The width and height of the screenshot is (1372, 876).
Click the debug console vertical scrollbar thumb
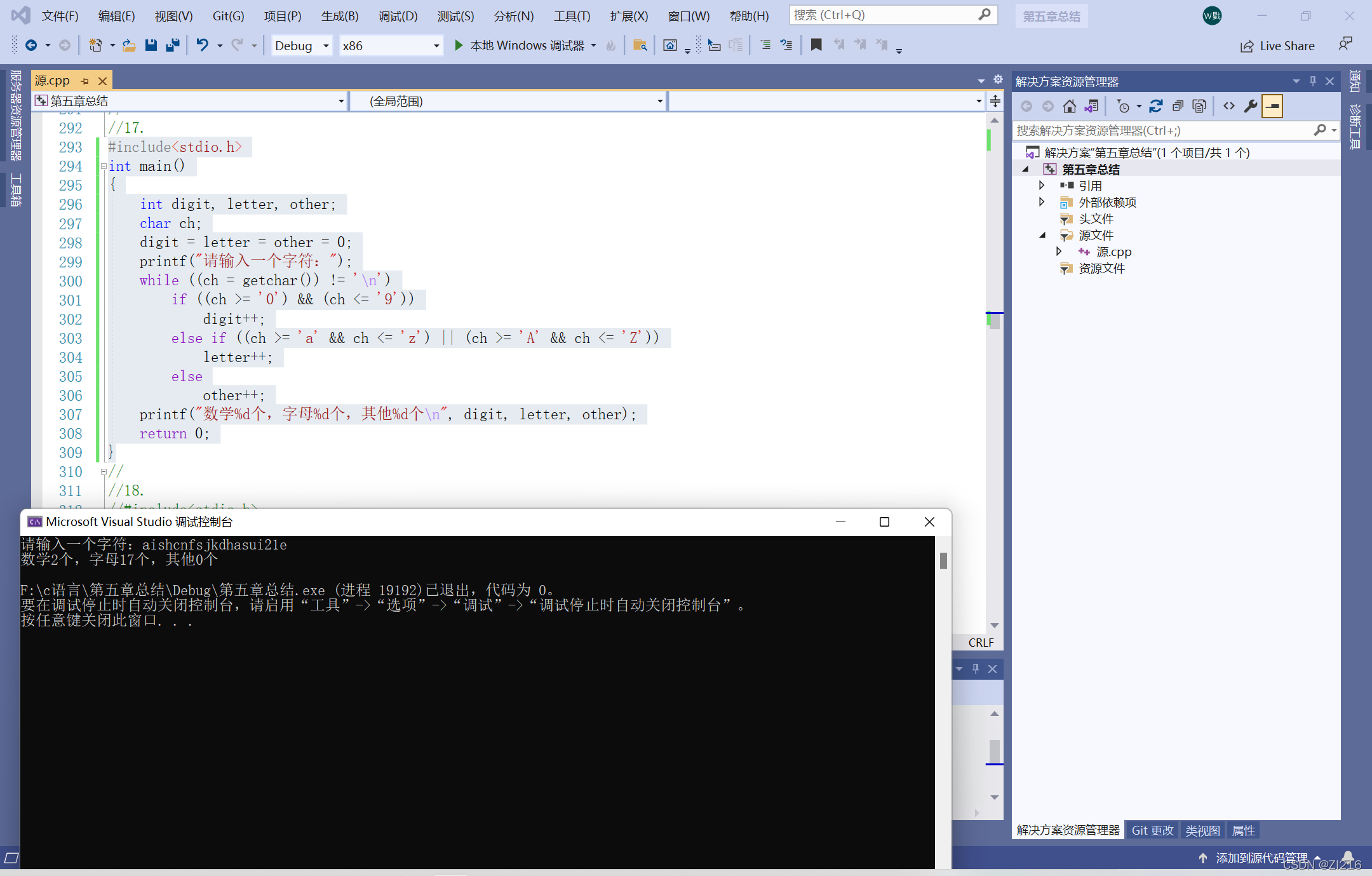[x=943, y=560]
